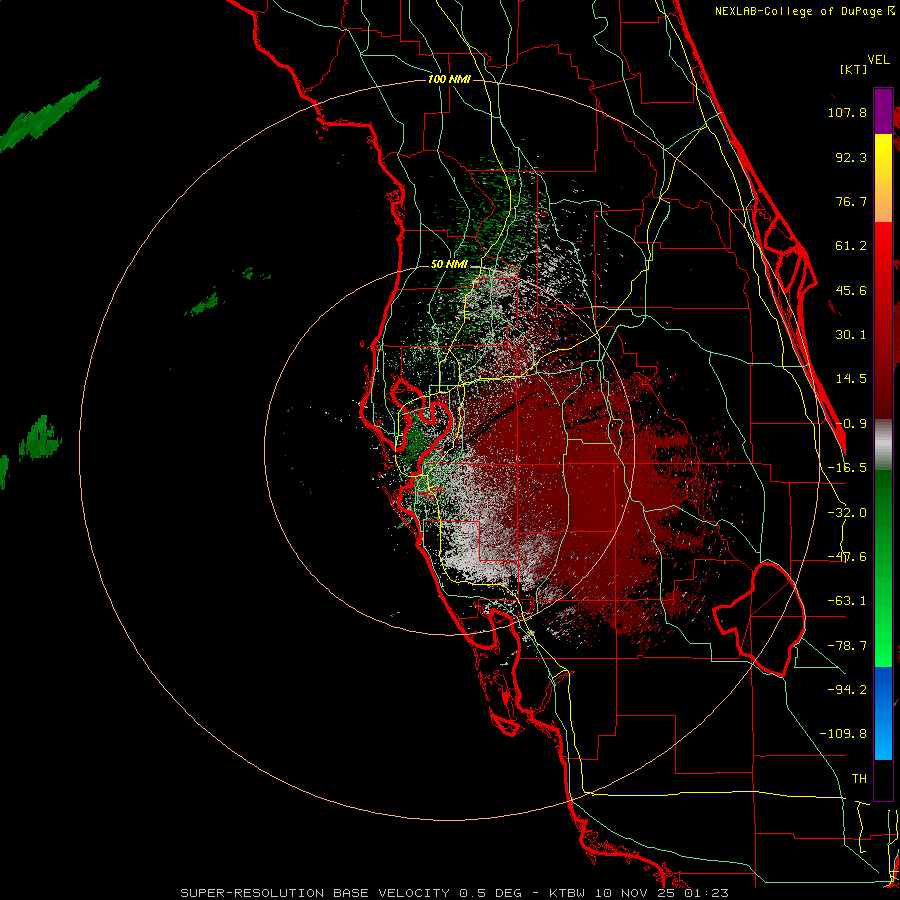Click the 61.2 legend value
Viewport: 900px width, 900px height.
[851, 246]
